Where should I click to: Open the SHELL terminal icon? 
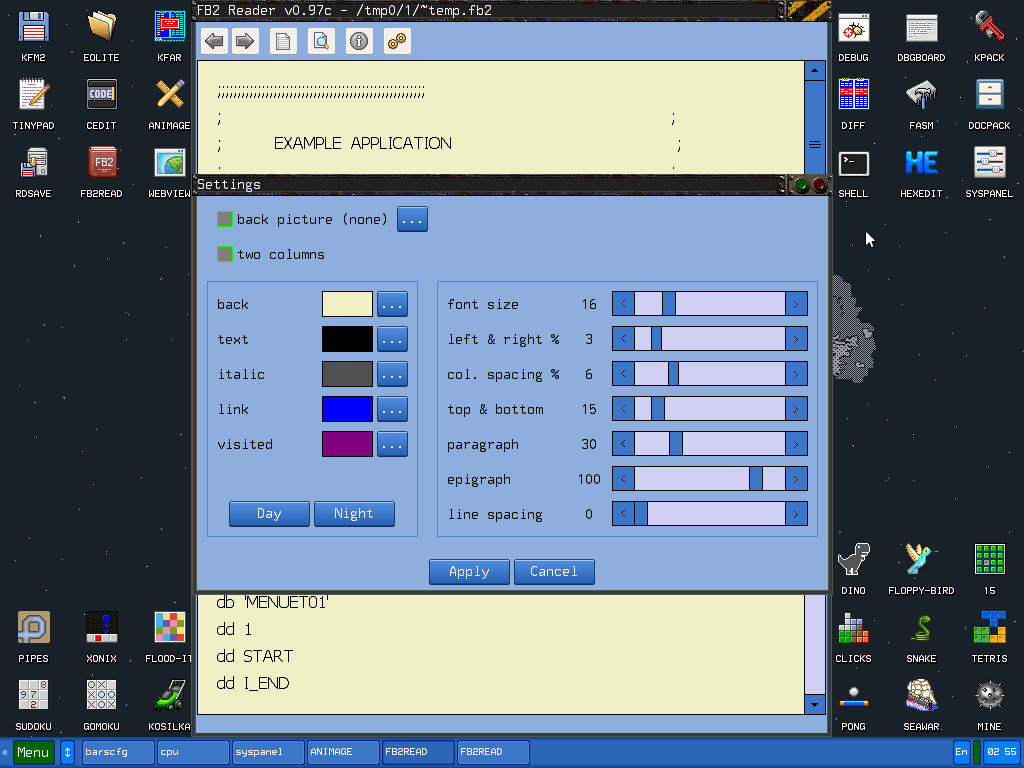tap(853, 162)
